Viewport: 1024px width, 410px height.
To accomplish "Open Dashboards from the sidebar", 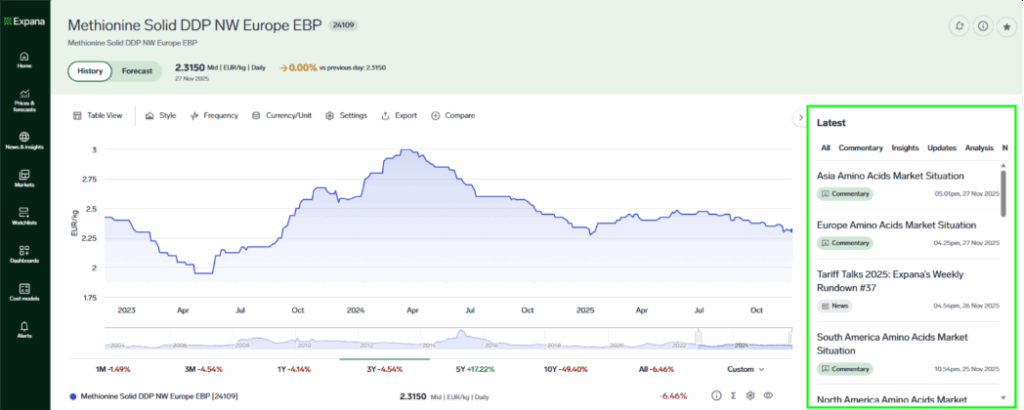I will (x=24, y=254).
